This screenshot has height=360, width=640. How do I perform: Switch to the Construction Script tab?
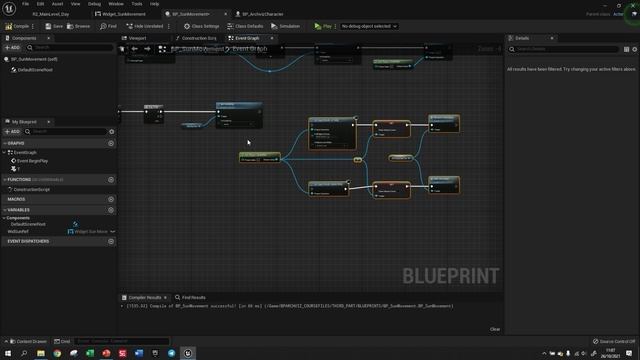[x=196, y=38]
